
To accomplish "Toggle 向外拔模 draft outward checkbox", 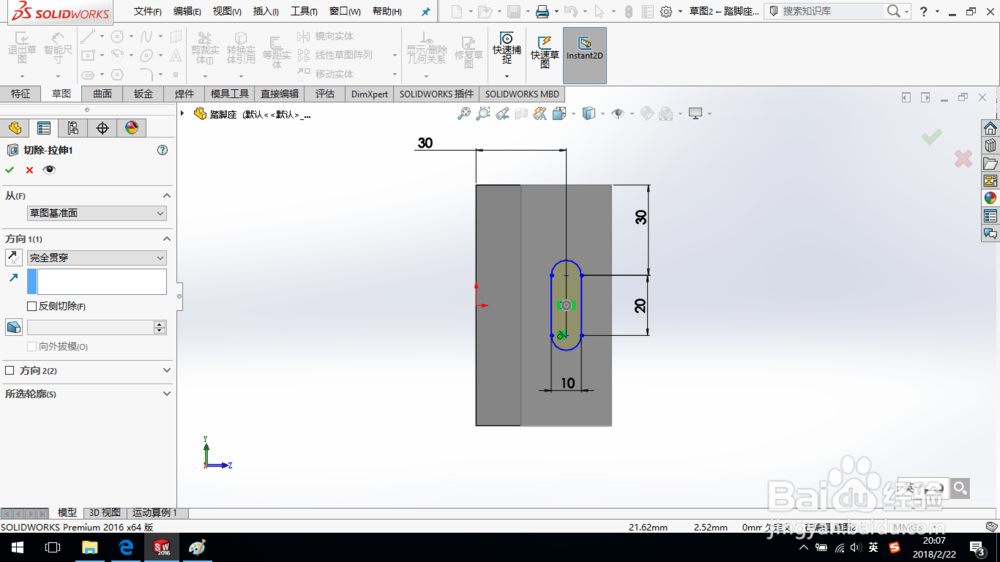I will pyautogui.click(x=31, y=346).
